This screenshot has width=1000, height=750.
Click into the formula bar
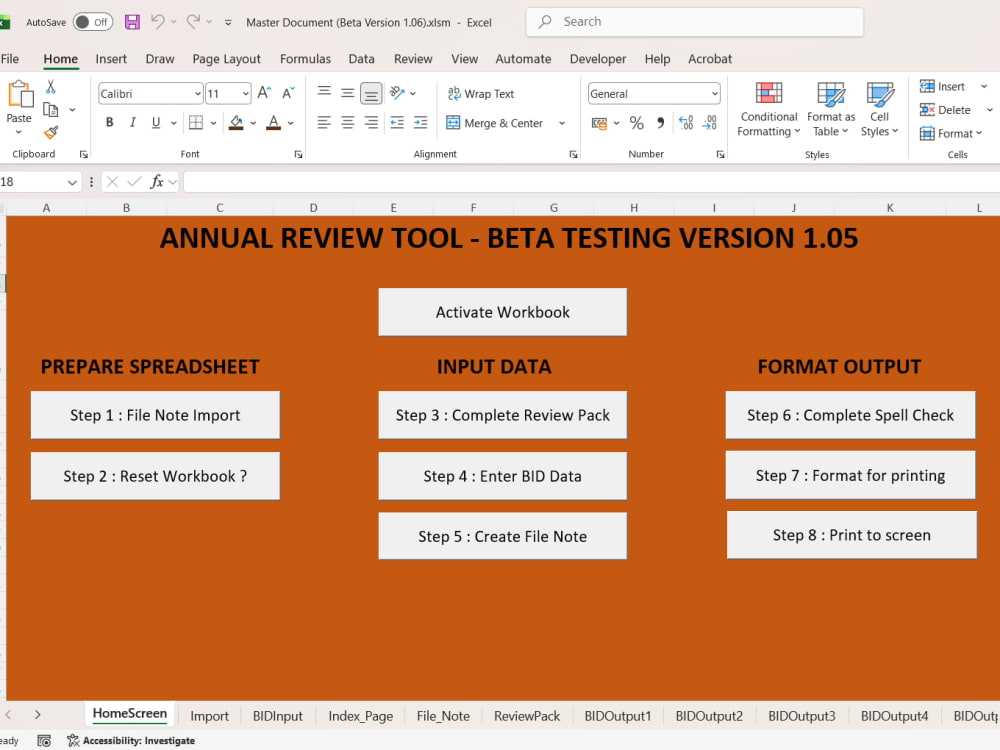pos(591,182)
